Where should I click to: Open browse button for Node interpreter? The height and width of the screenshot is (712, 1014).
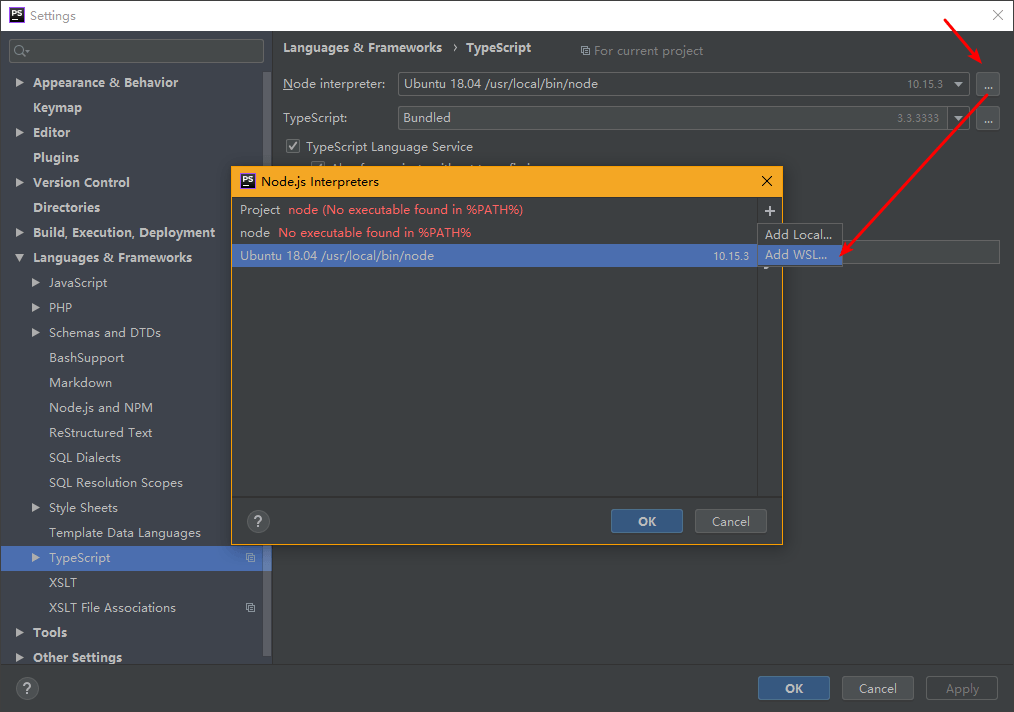click(x=988, y=84)
